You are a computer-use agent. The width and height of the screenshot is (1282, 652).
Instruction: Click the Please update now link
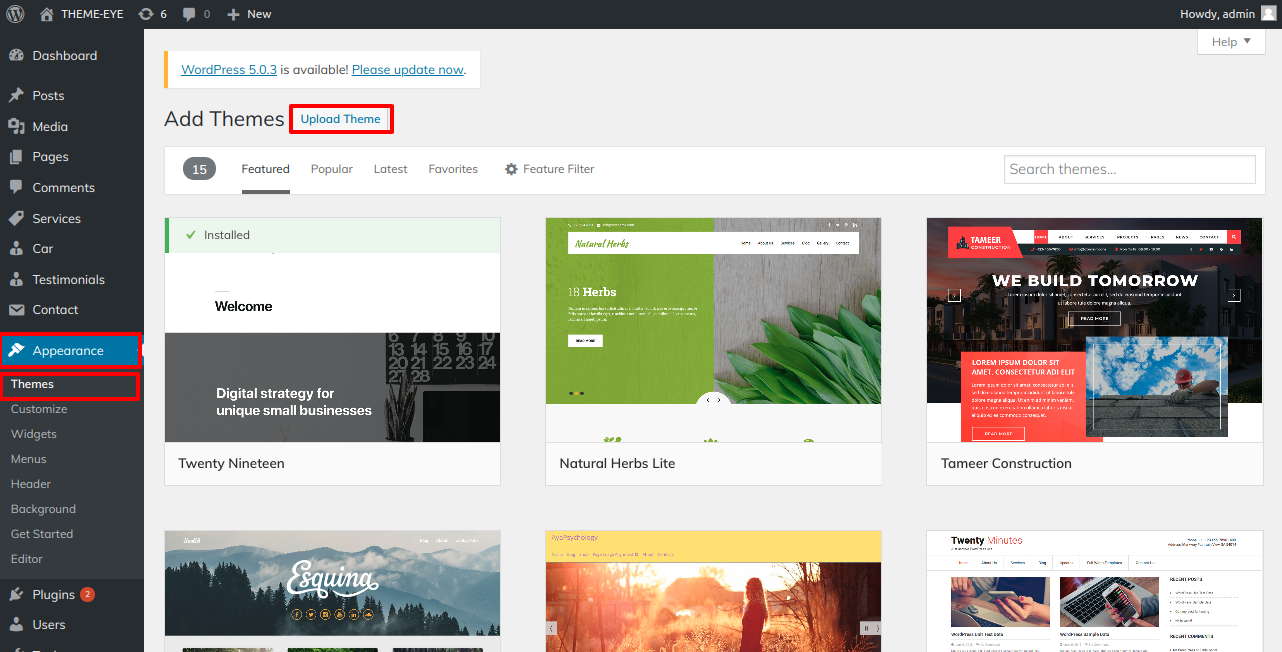(x=407, y=69)
